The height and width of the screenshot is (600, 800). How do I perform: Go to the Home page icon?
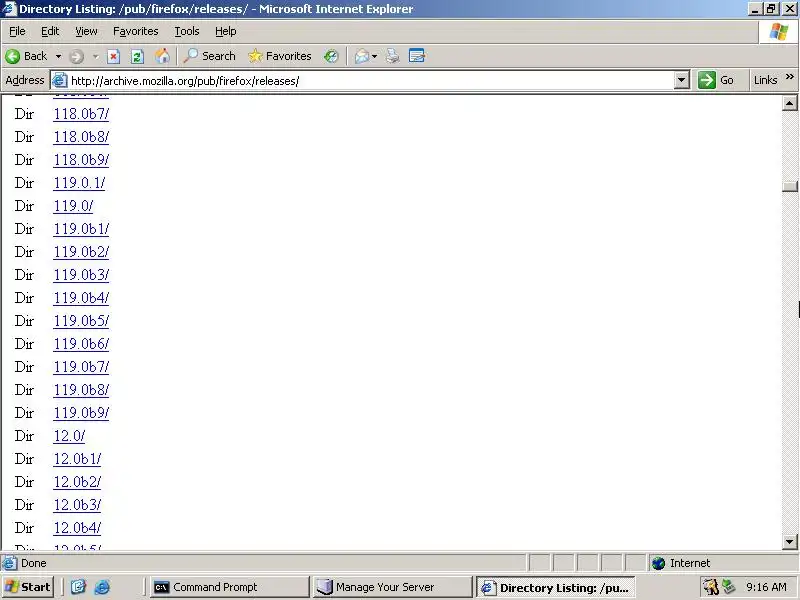tap(162, 56)
